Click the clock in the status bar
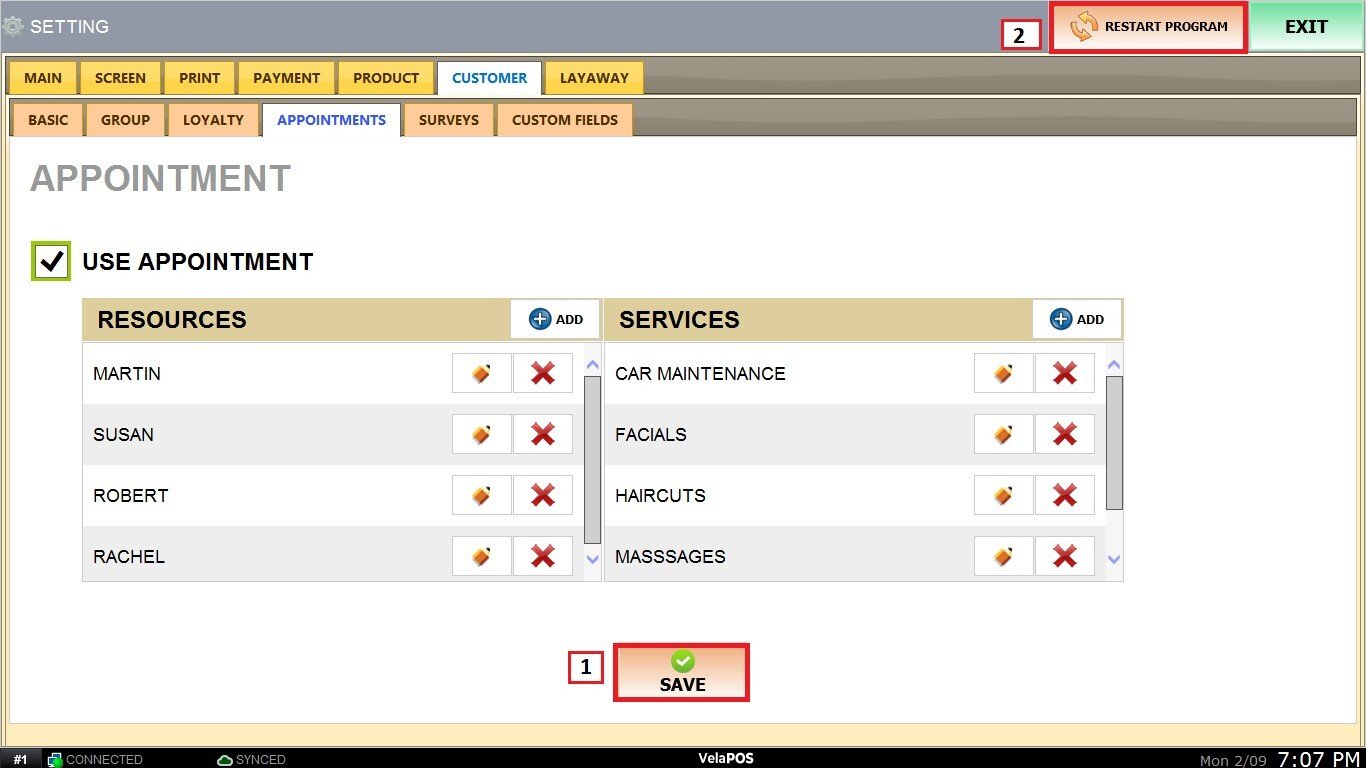Screen dimensions: 1366x768 (x=1319, y=758)
